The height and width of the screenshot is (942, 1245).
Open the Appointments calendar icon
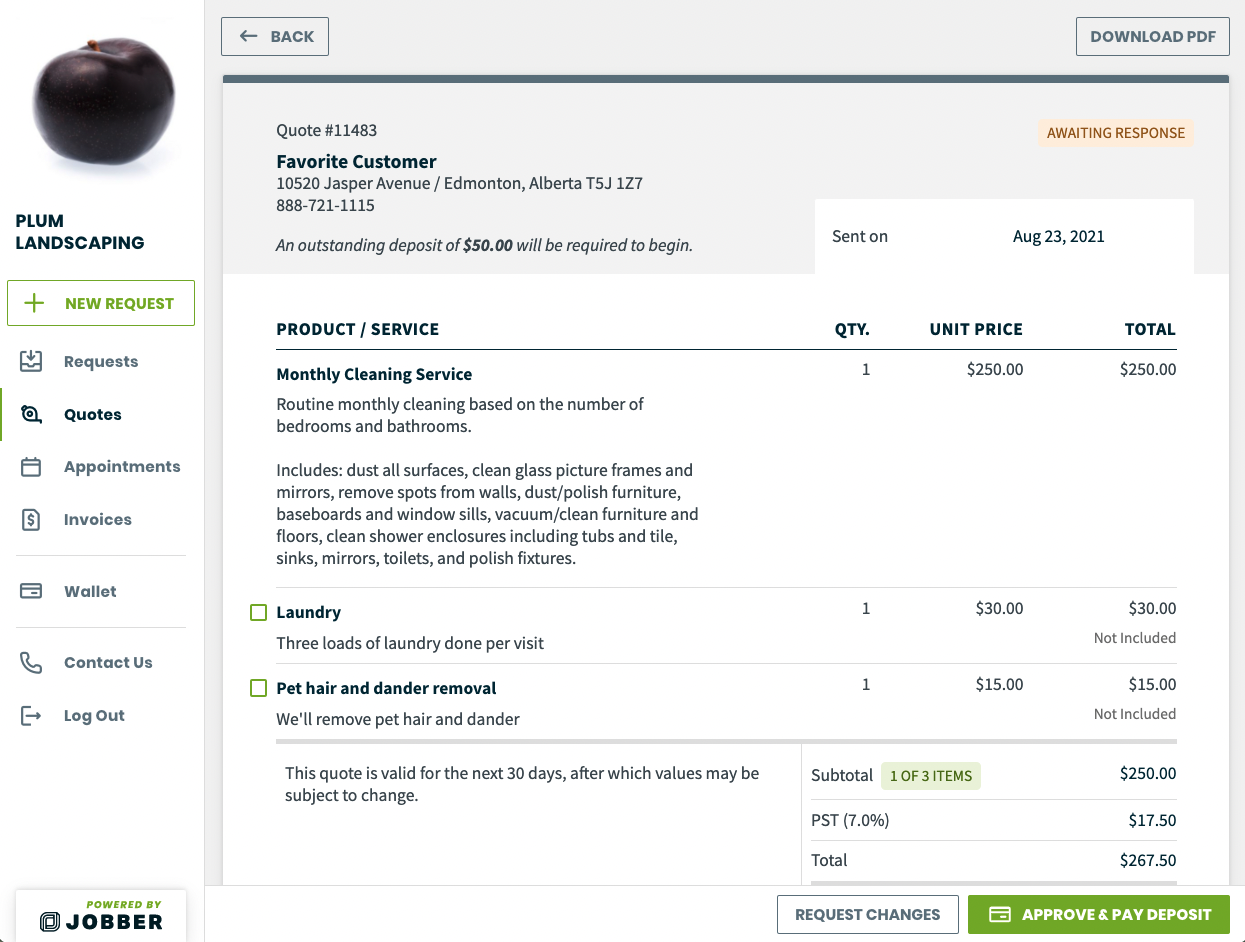point(31,467)
